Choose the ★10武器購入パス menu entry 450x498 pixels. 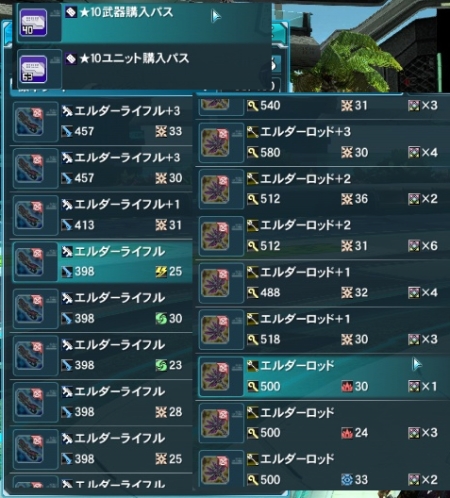[x=144, y=23]
